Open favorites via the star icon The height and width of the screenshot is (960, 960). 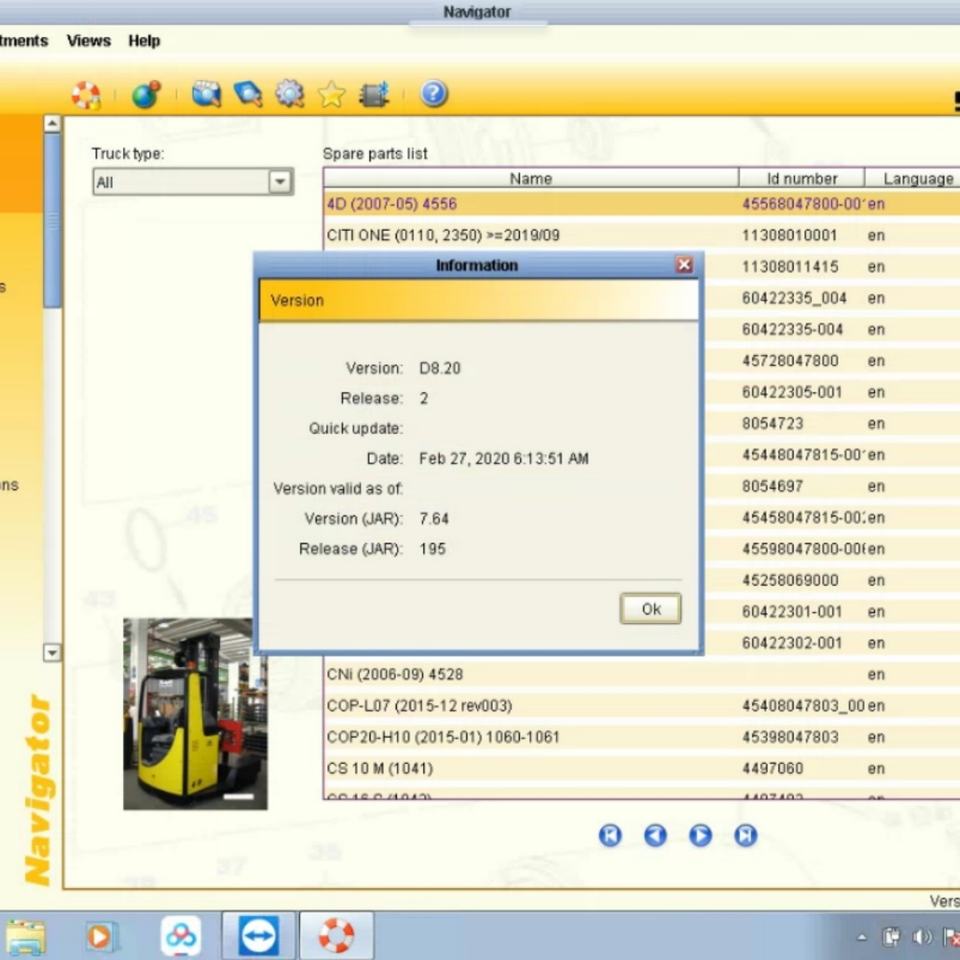332,95
